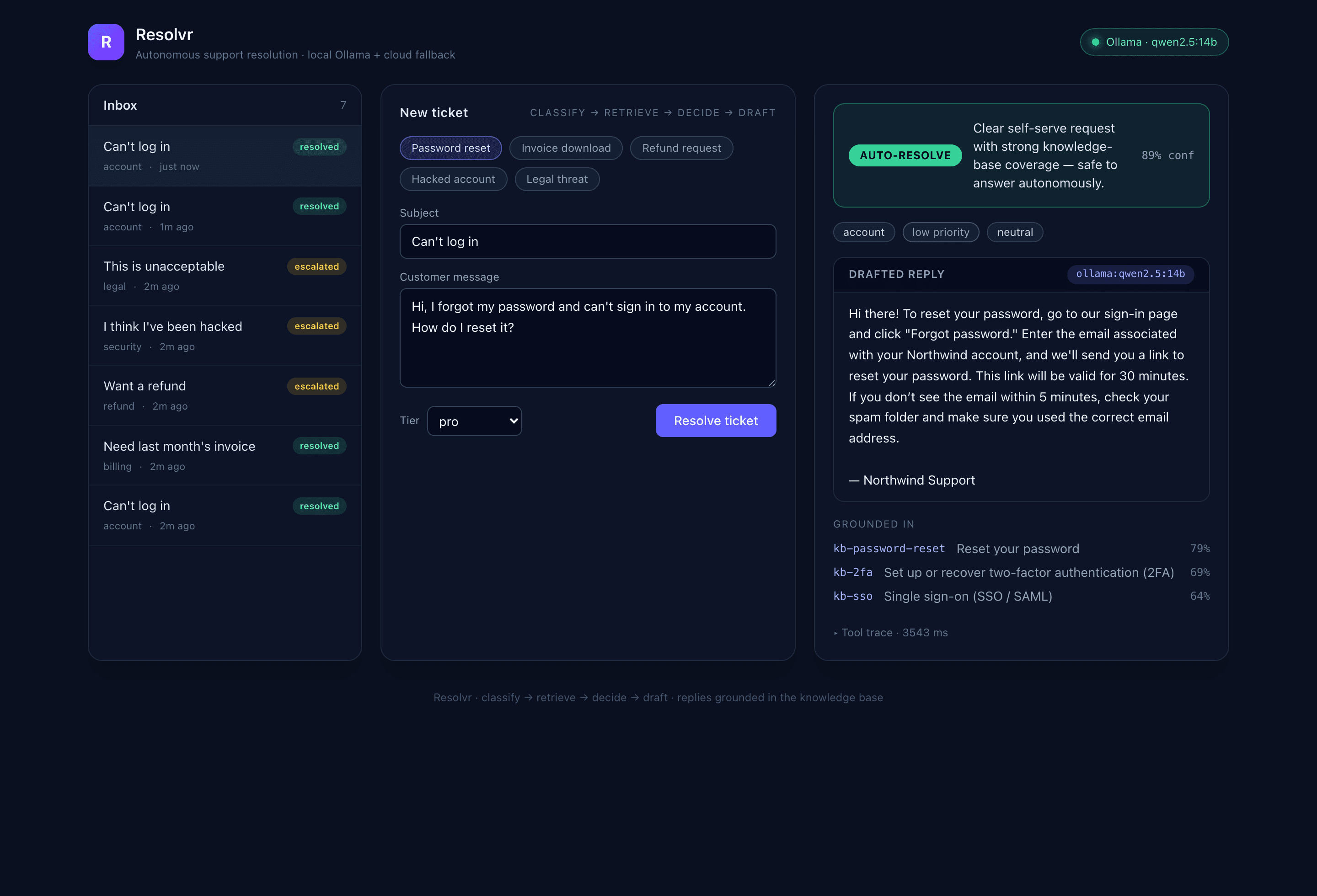Image resolution: width=1317 pixels, height=896 pixels.
Task: Click the low priority tag
Action: [x=940, y=232]
